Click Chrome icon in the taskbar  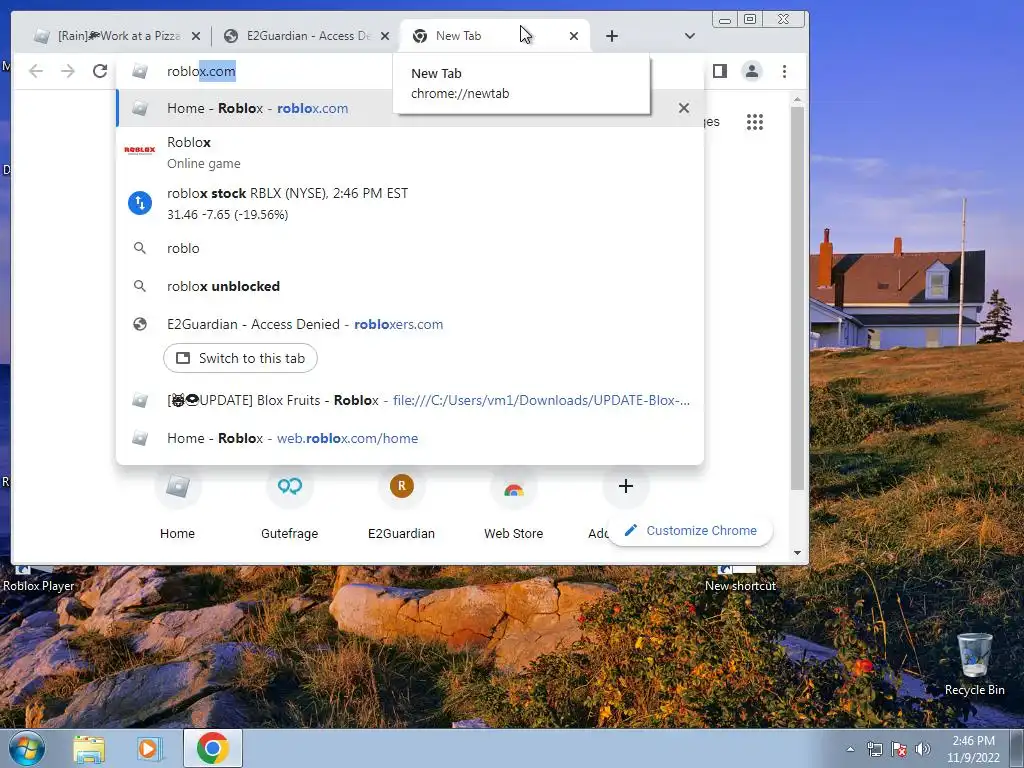click(213, 748)
